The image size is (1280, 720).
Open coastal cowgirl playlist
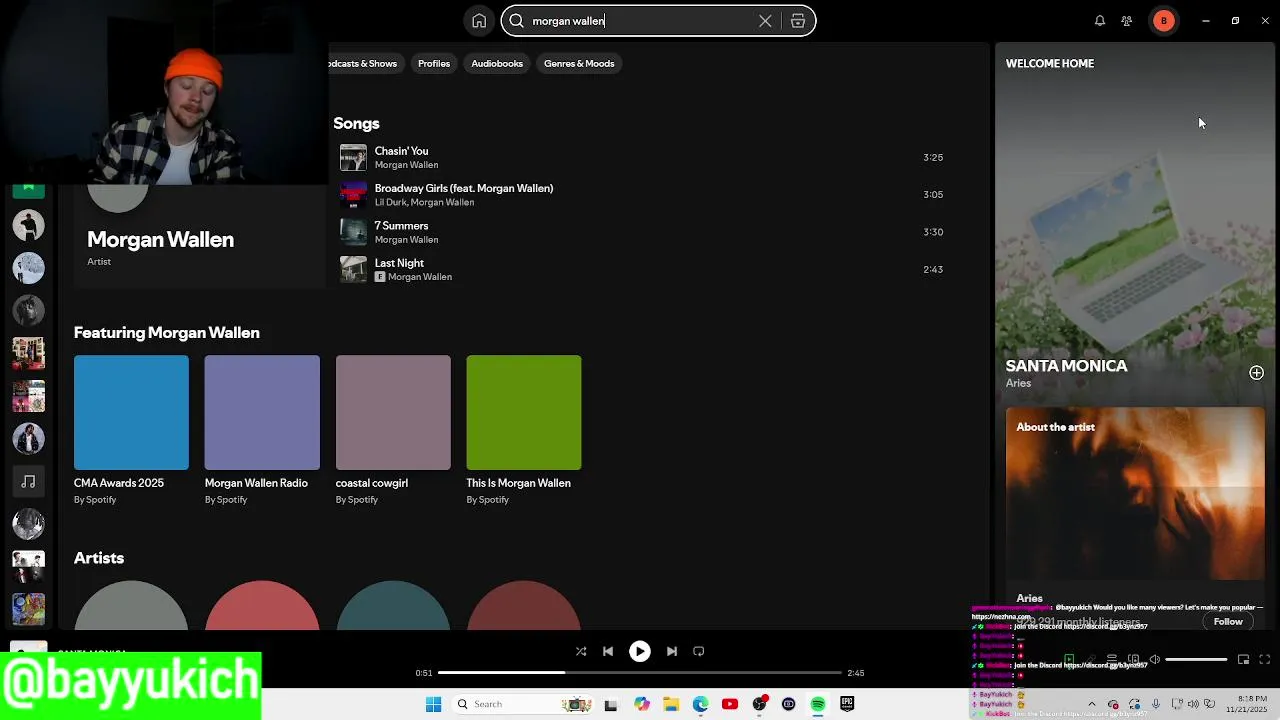[393, 430]
